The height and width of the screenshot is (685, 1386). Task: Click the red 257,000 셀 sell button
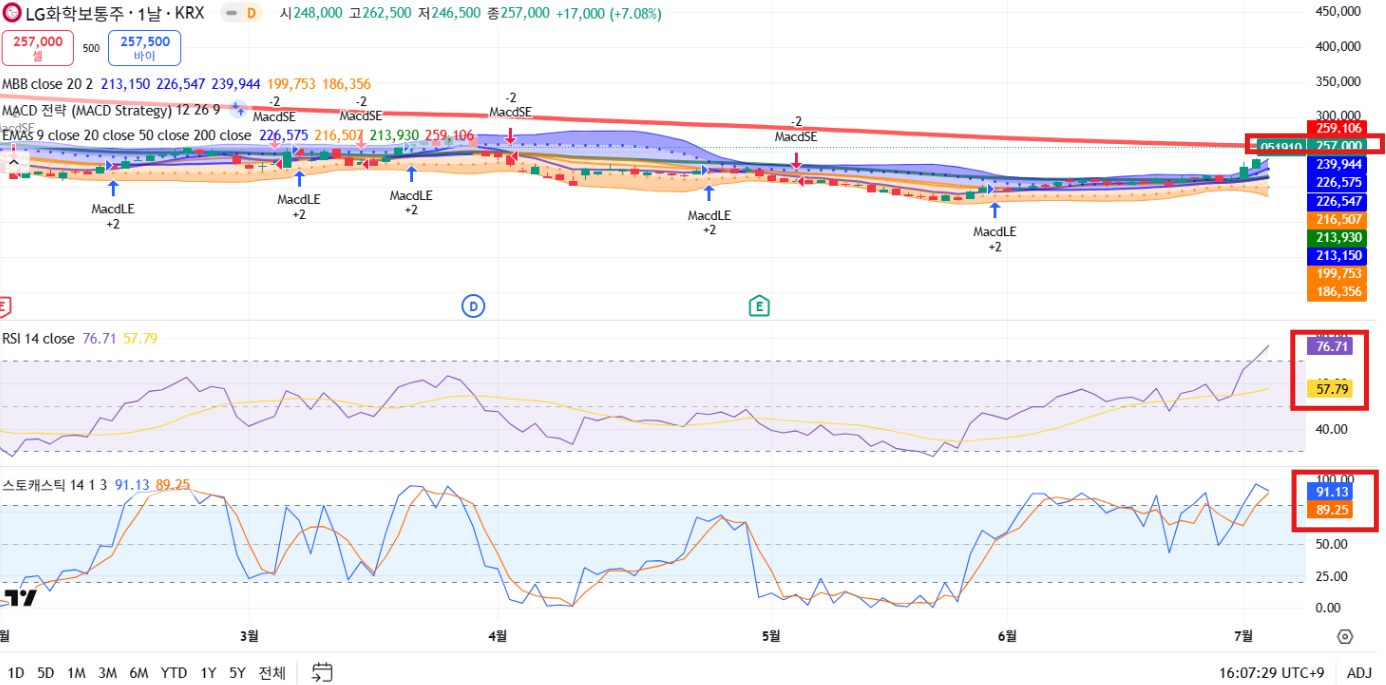coord(37,48)
